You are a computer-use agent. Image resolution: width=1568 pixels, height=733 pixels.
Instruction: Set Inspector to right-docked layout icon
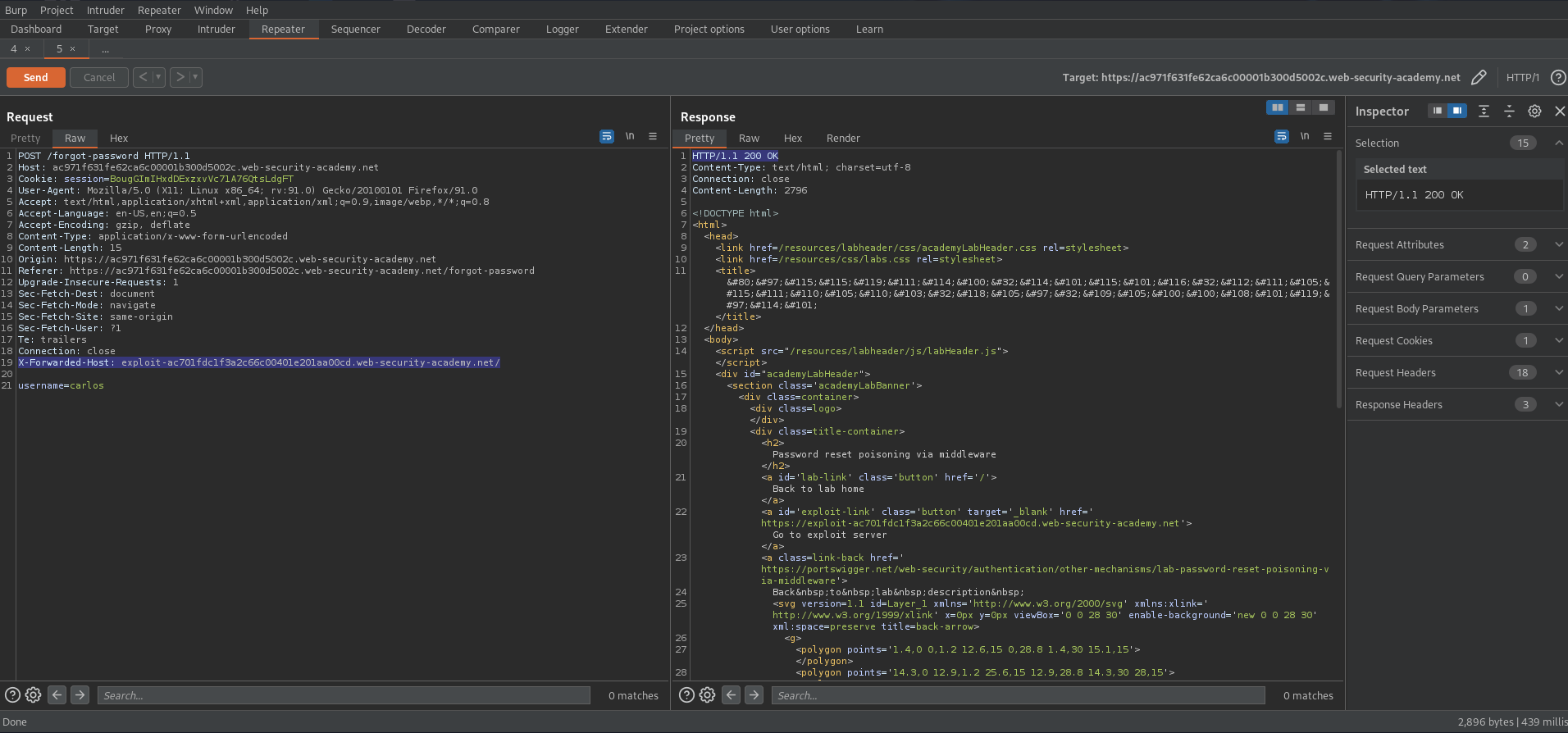[1457, 111]
